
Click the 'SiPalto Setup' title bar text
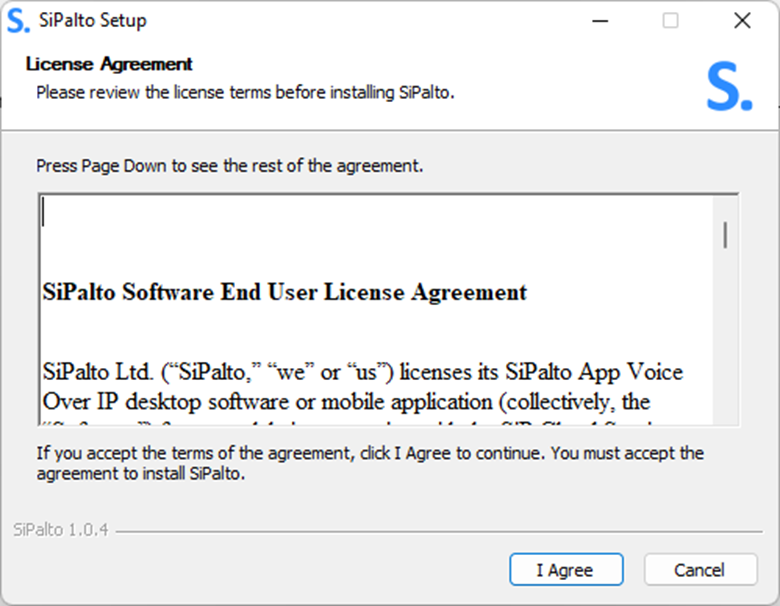tap(93, 20)
